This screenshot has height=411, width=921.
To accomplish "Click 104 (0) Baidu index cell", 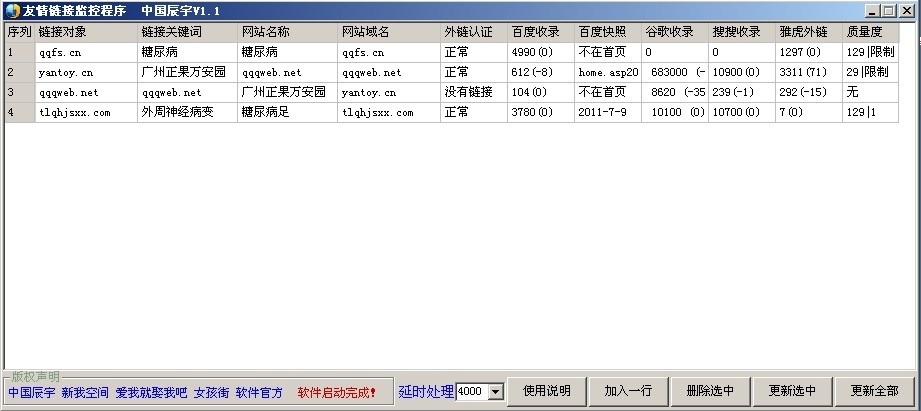I will [x=540, y=92].
